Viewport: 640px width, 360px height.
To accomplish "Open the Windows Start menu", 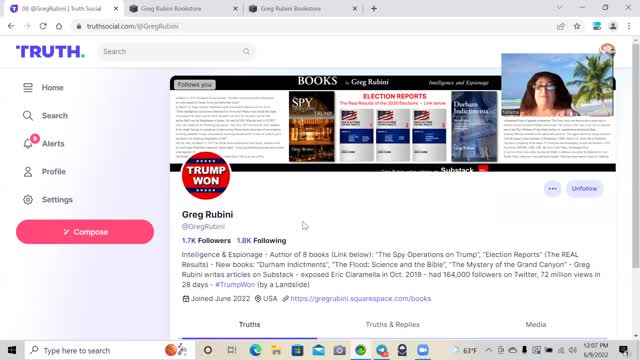I will 12,350.
